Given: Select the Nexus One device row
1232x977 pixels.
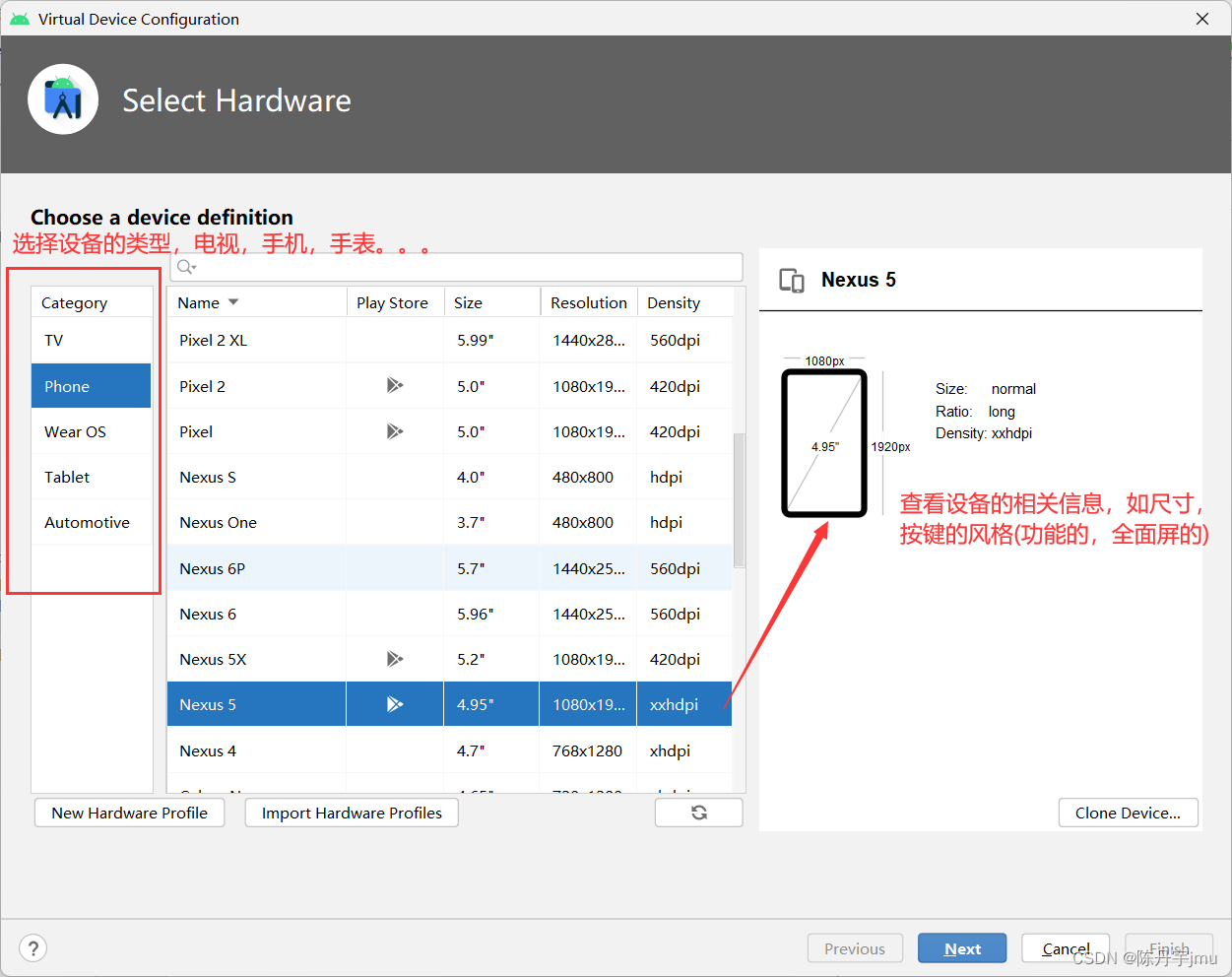Looking at the screenshot, I should click(449, 522).
